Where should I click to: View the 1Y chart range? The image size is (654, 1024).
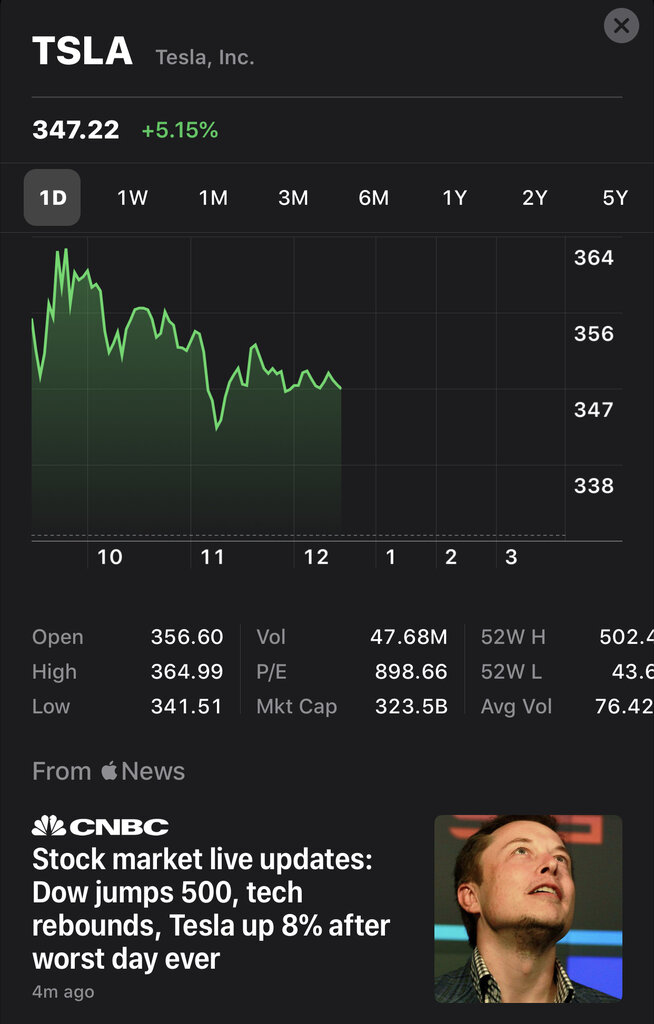click(x=454, y=197)
